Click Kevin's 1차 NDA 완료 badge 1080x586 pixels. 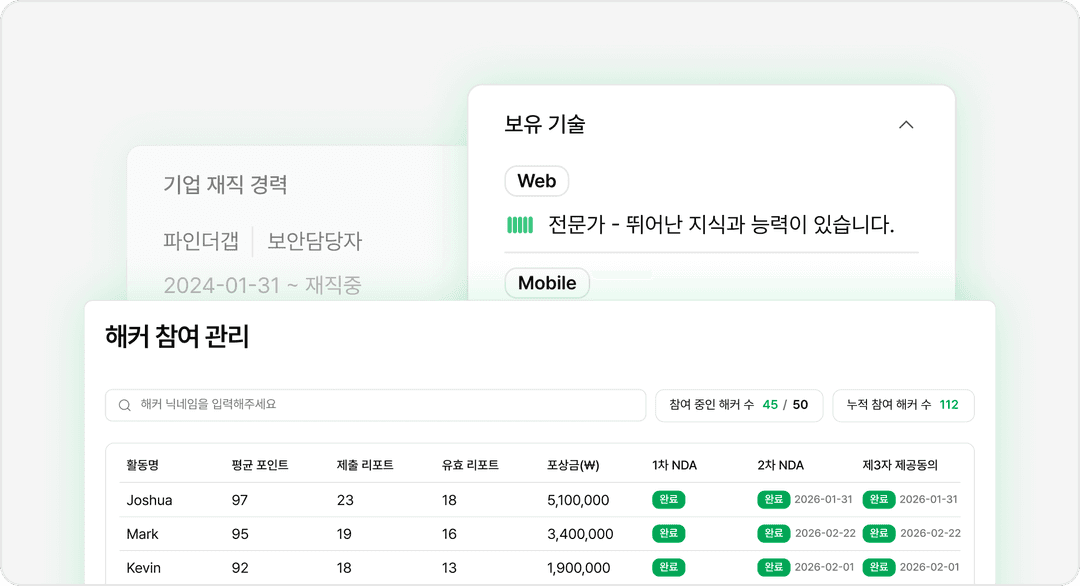pyautogui.click(x=668, y=568)
